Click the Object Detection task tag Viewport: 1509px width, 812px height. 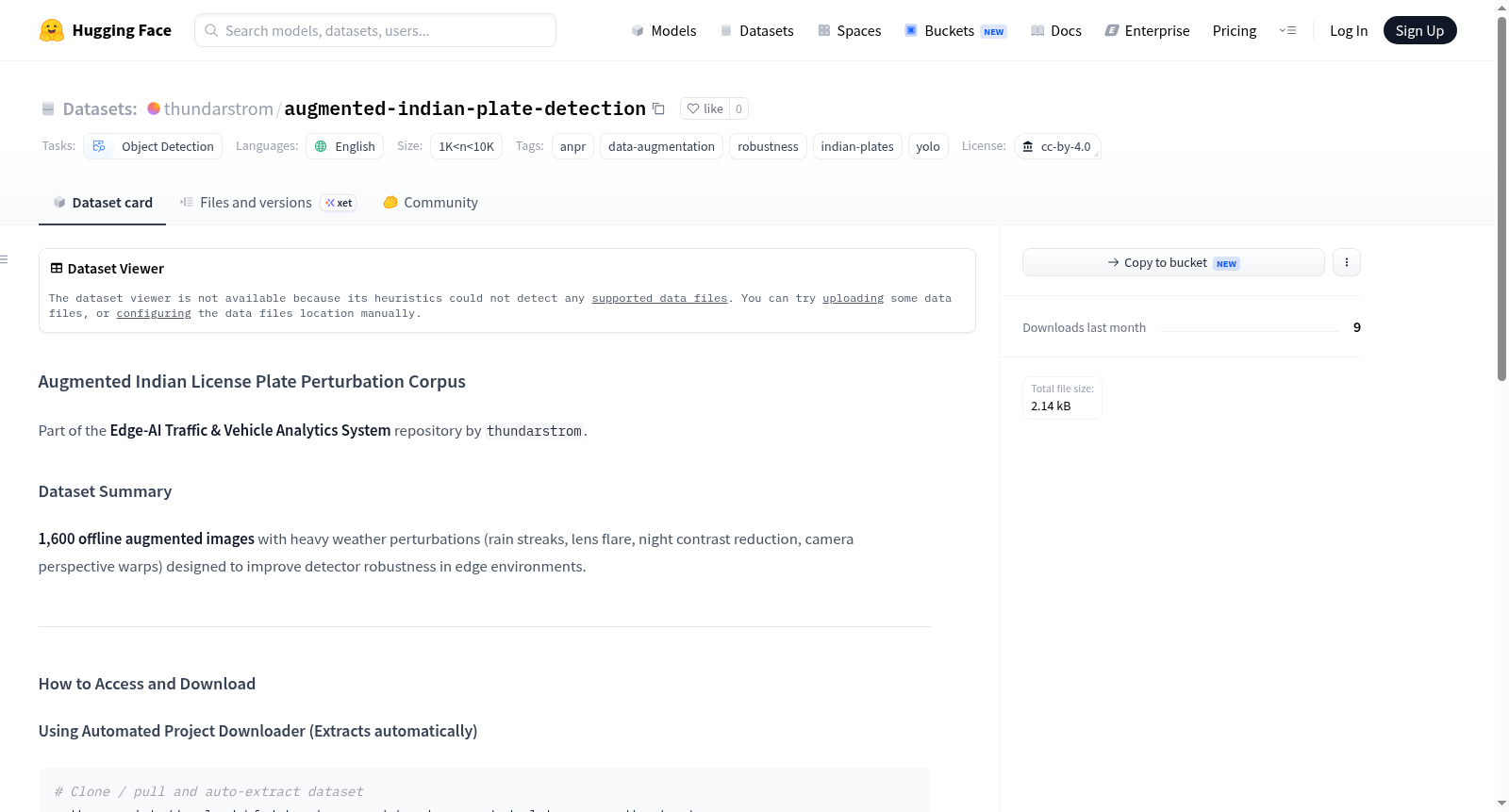[154, 146]
